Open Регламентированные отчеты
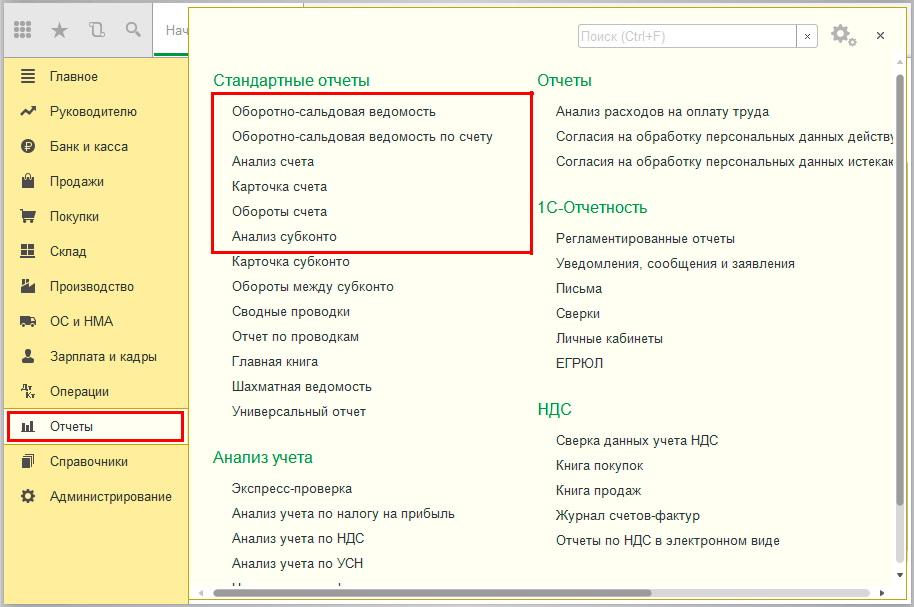This screenshot has height=607, width=914. pyautogui.click(x=645, y=238)
